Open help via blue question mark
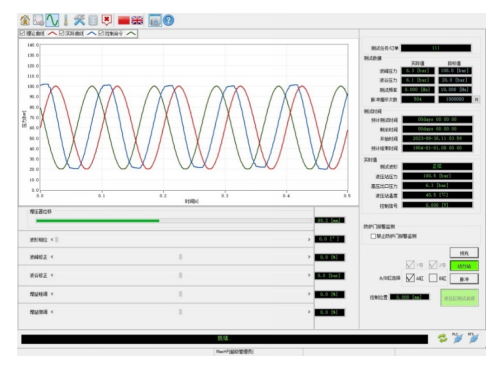500x371 pixels. tap(168, 20)
